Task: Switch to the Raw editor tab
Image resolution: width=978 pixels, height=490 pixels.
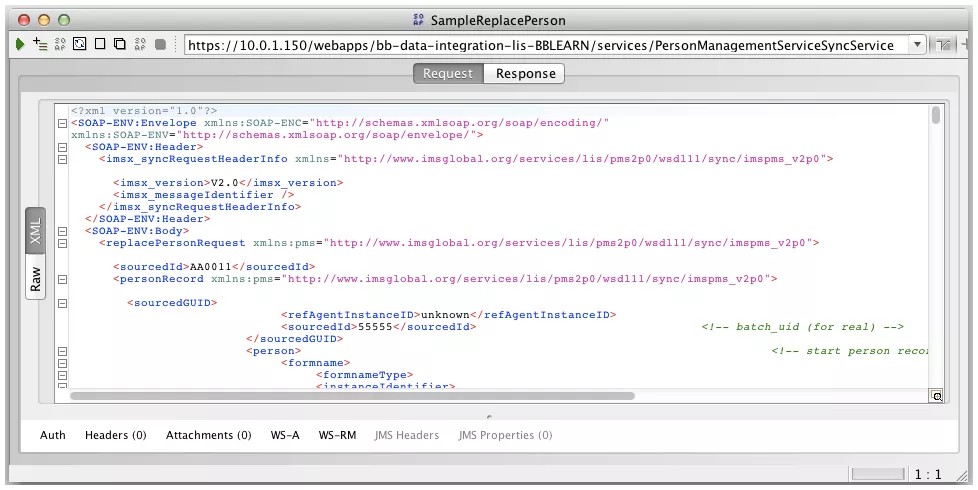Action: 36,279
